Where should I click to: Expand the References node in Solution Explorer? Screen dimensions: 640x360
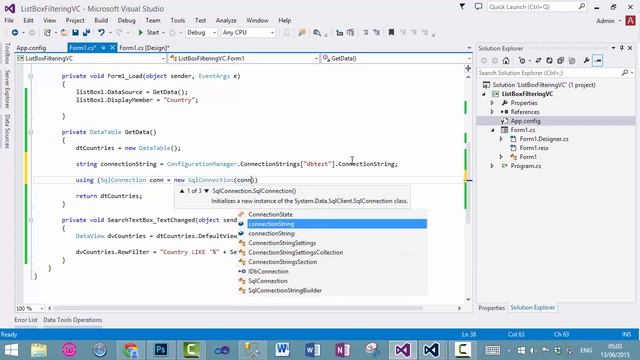point(492,112)
